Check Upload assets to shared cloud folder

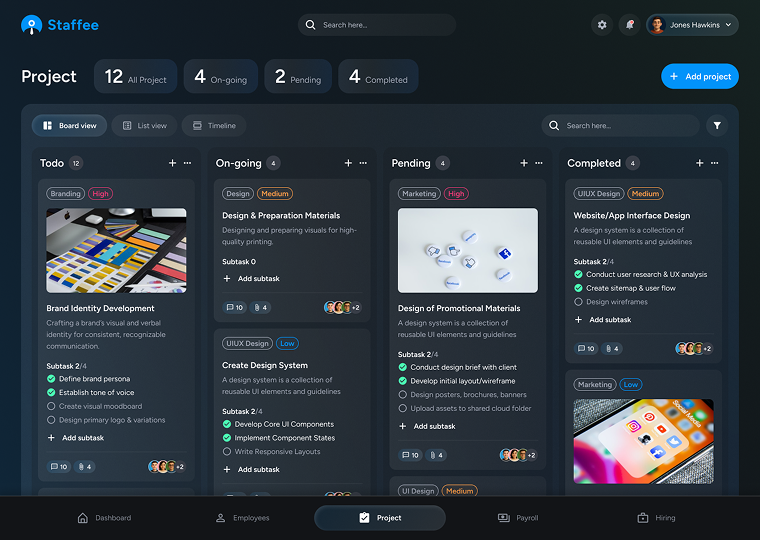click(x=402, y=408)
